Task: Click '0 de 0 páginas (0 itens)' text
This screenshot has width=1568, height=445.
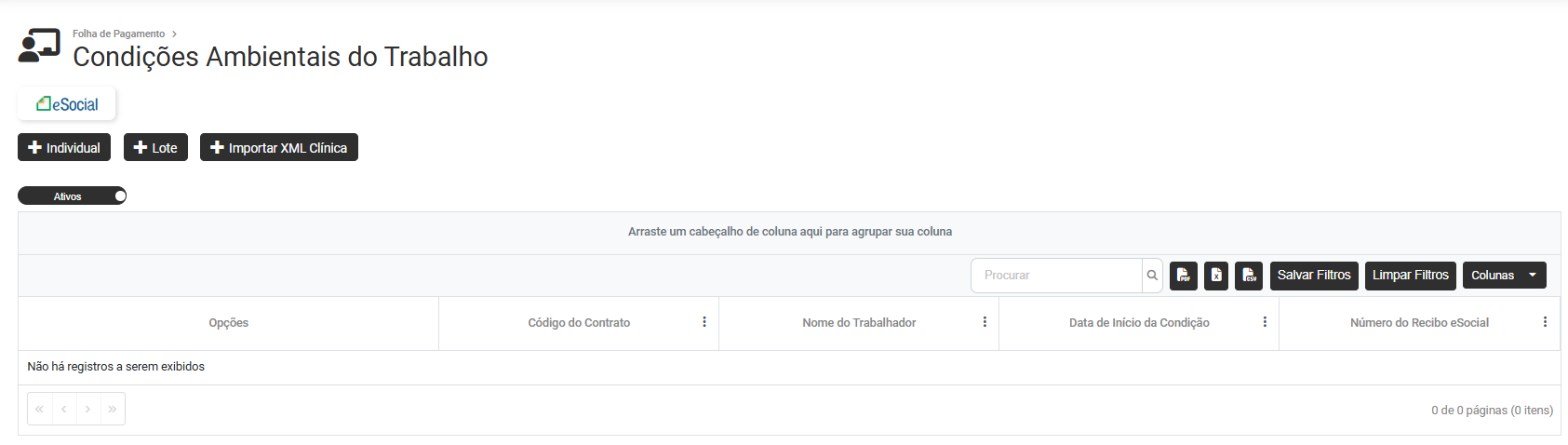Action: 1492,410
